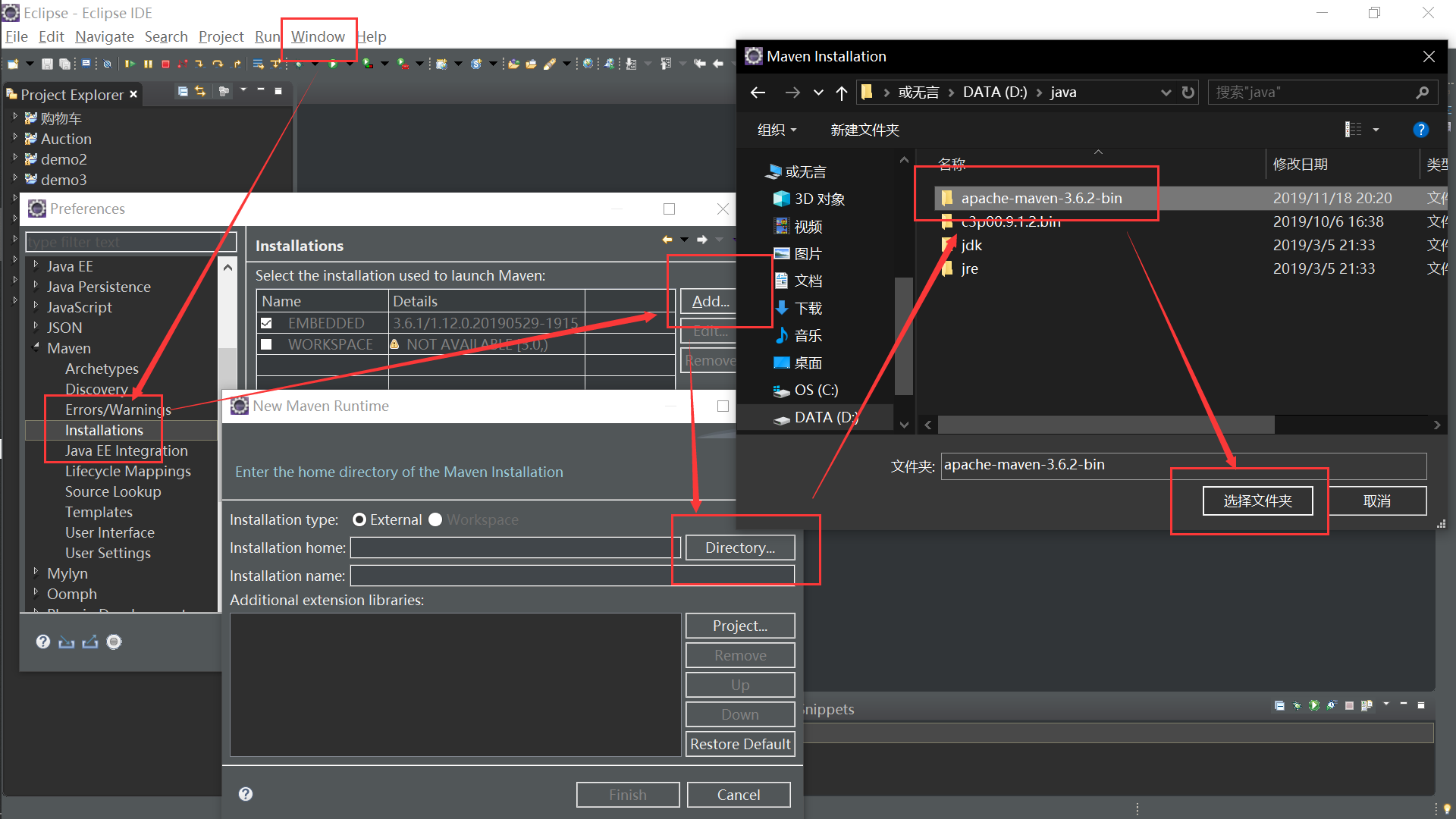Image resolution: width=1456 pixels, height=819 pixels.
Task: Open the Search menu
Action: click(166, 36)
